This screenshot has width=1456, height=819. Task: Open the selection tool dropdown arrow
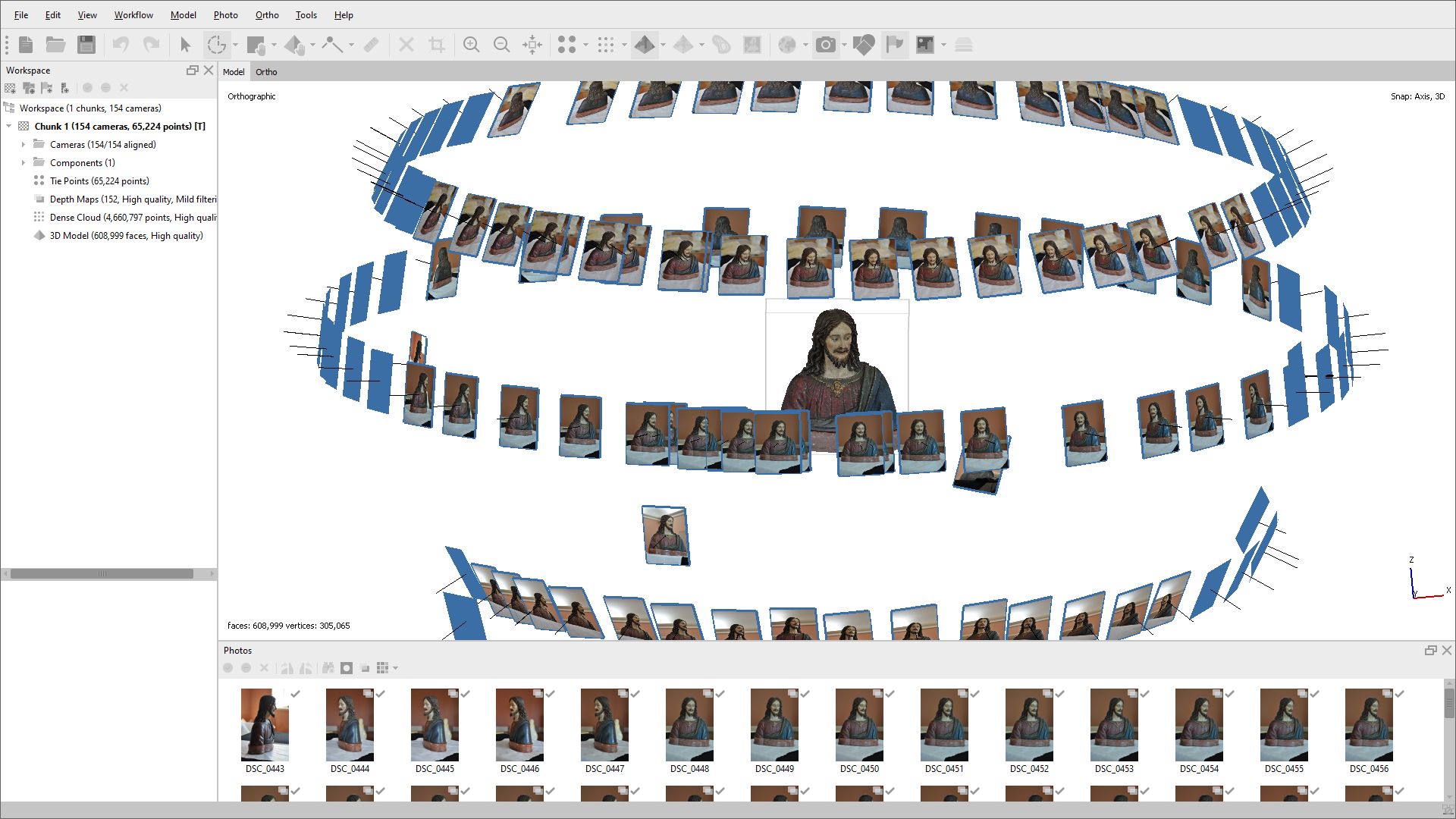(274, 45)
